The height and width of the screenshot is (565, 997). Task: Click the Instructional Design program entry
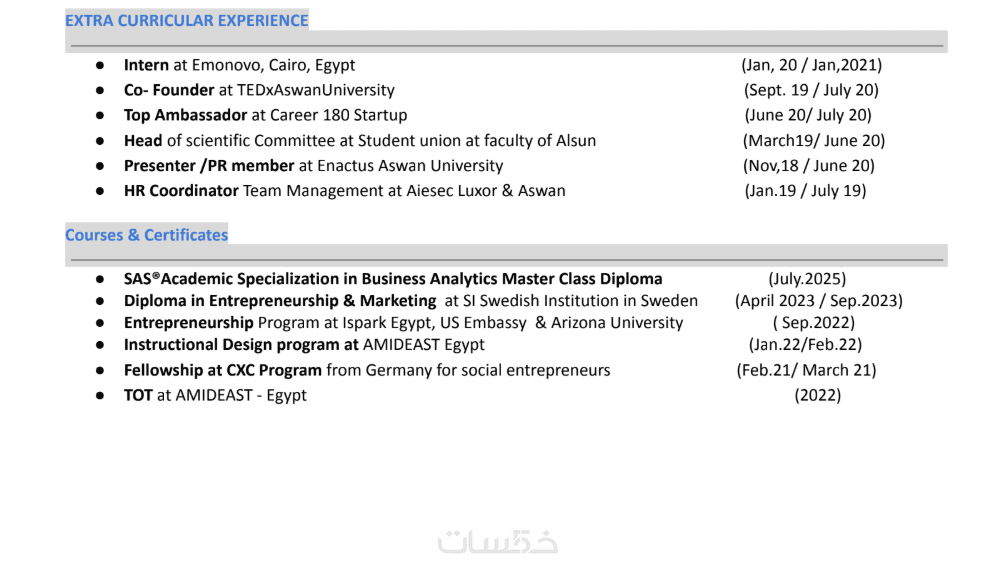(304, 344)
